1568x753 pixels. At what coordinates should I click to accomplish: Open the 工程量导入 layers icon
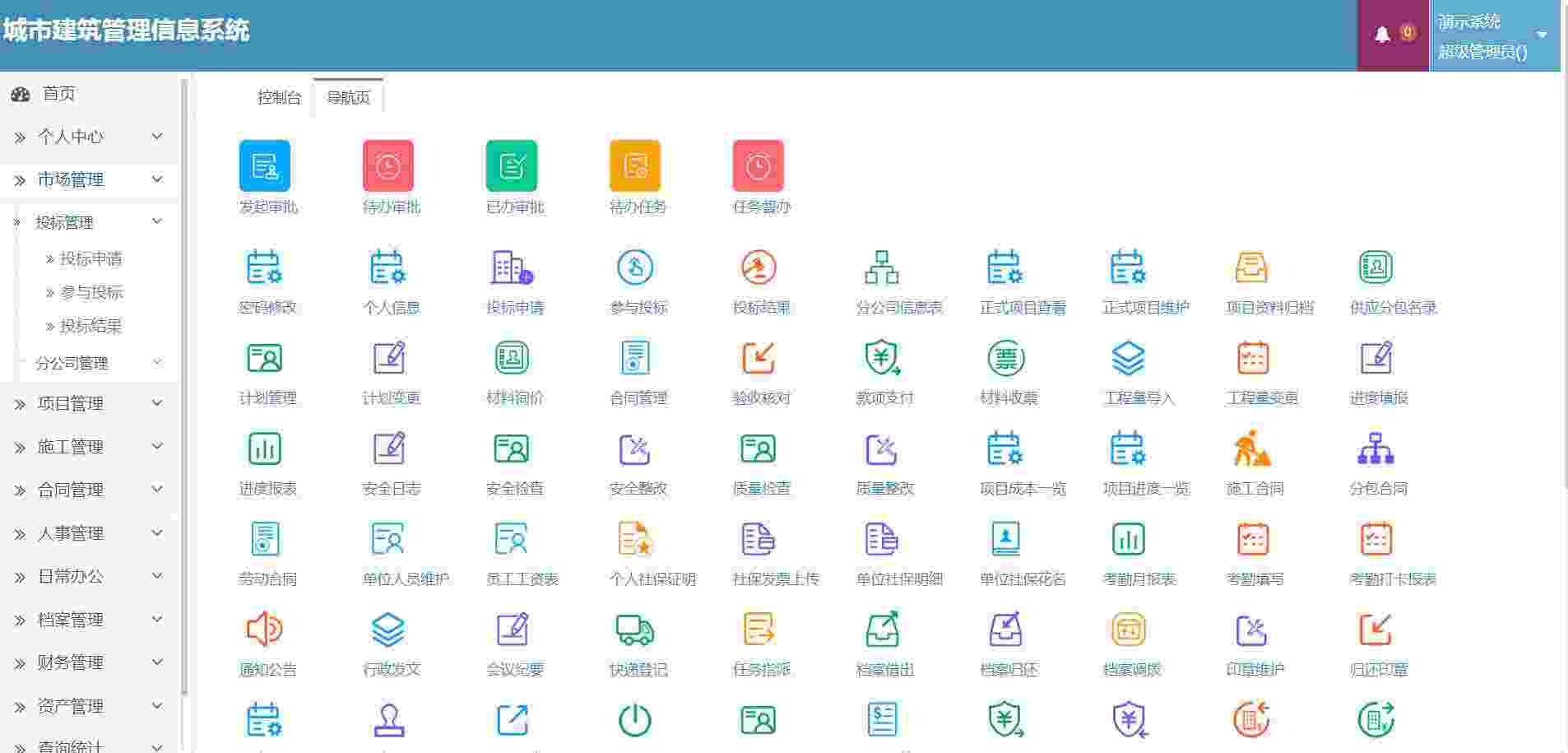1128,358
